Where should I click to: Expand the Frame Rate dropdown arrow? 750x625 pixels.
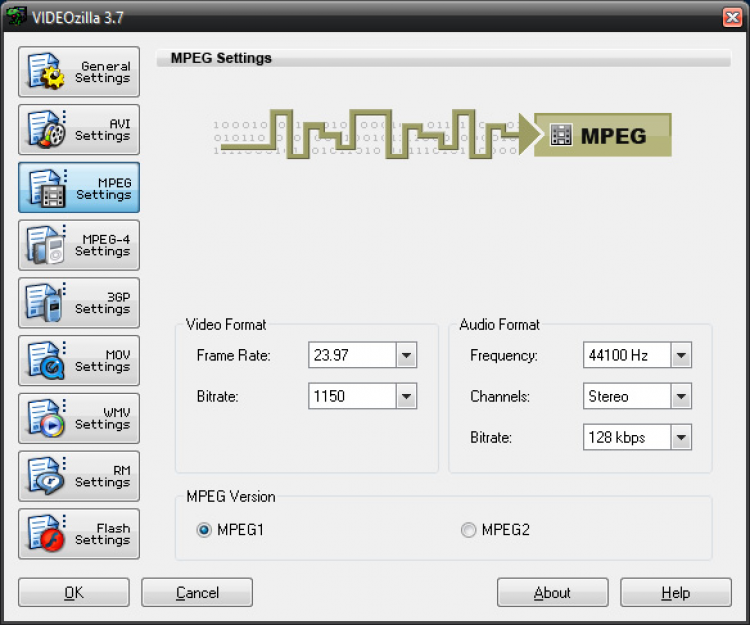click(x=407, y=355)
